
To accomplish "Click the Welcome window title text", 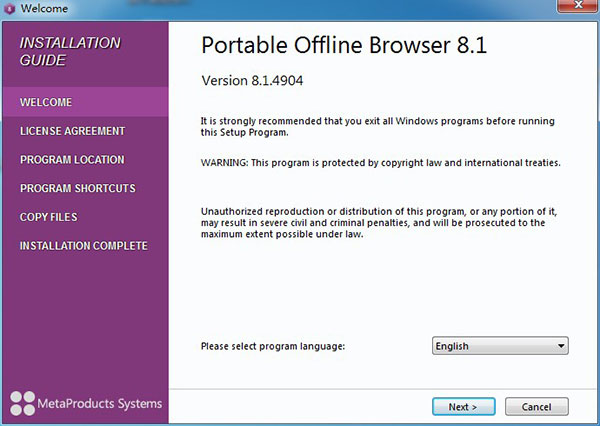I will (x=44, y=8).
